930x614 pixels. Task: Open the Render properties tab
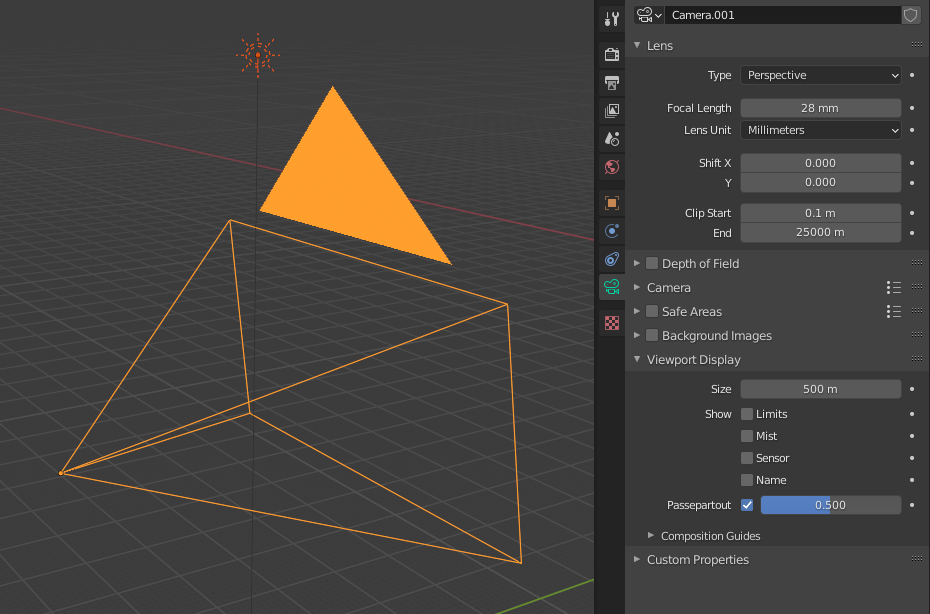point(611,54)
